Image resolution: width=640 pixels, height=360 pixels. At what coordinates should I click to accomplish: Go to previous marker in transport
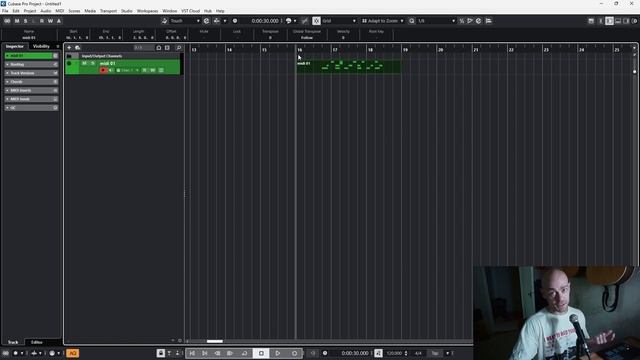click(x=192, y=353)
